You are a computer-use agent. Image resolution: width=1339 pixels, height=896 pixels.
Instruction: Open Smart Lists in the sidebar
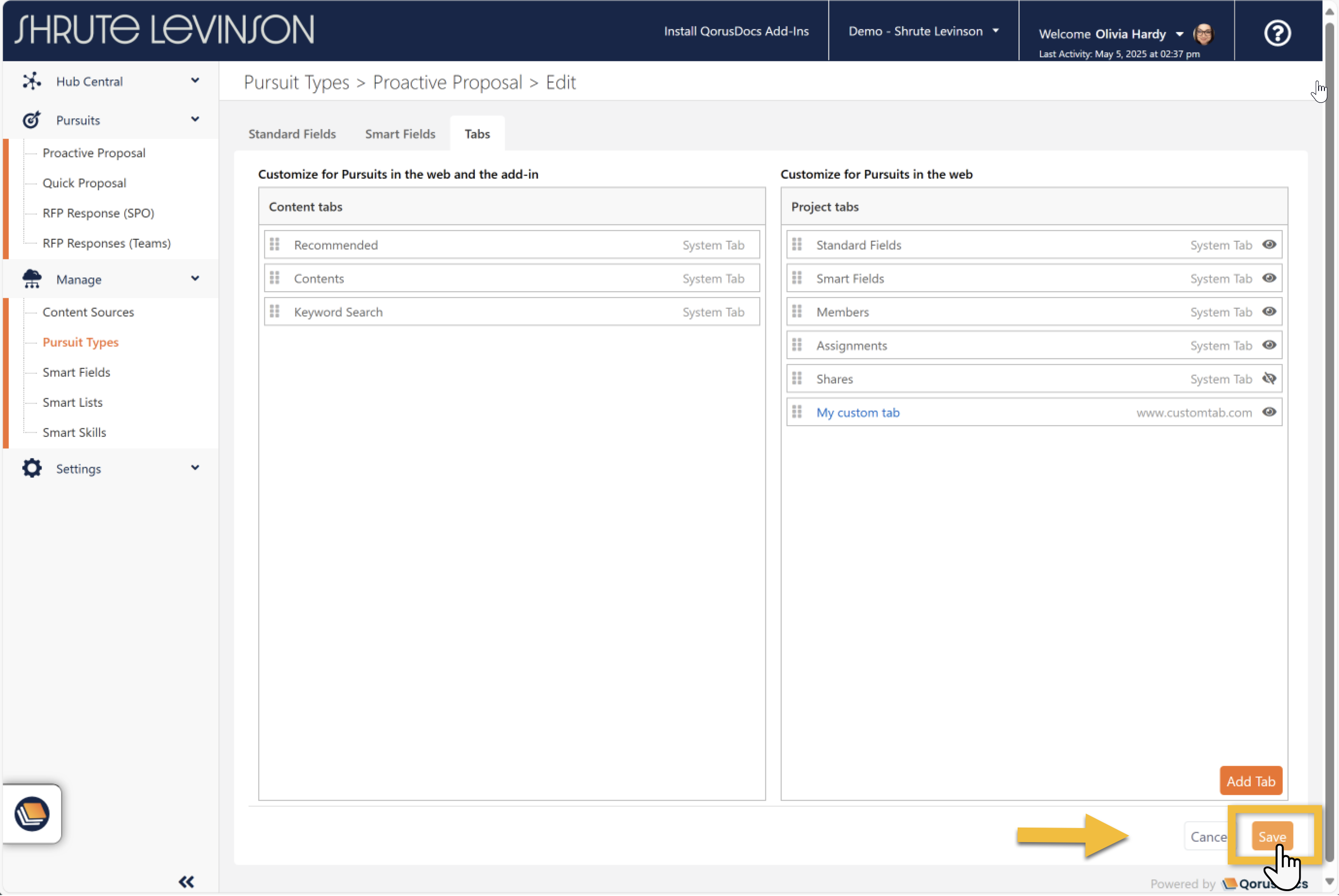click(x=72, y=402)
